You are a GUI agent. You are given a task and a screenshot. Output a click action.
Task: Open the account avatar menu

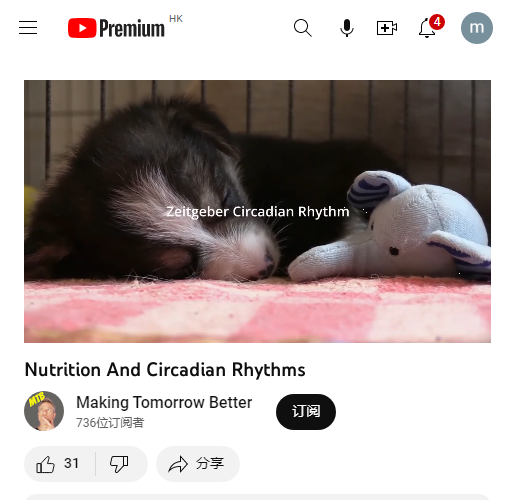pos(477,28)
